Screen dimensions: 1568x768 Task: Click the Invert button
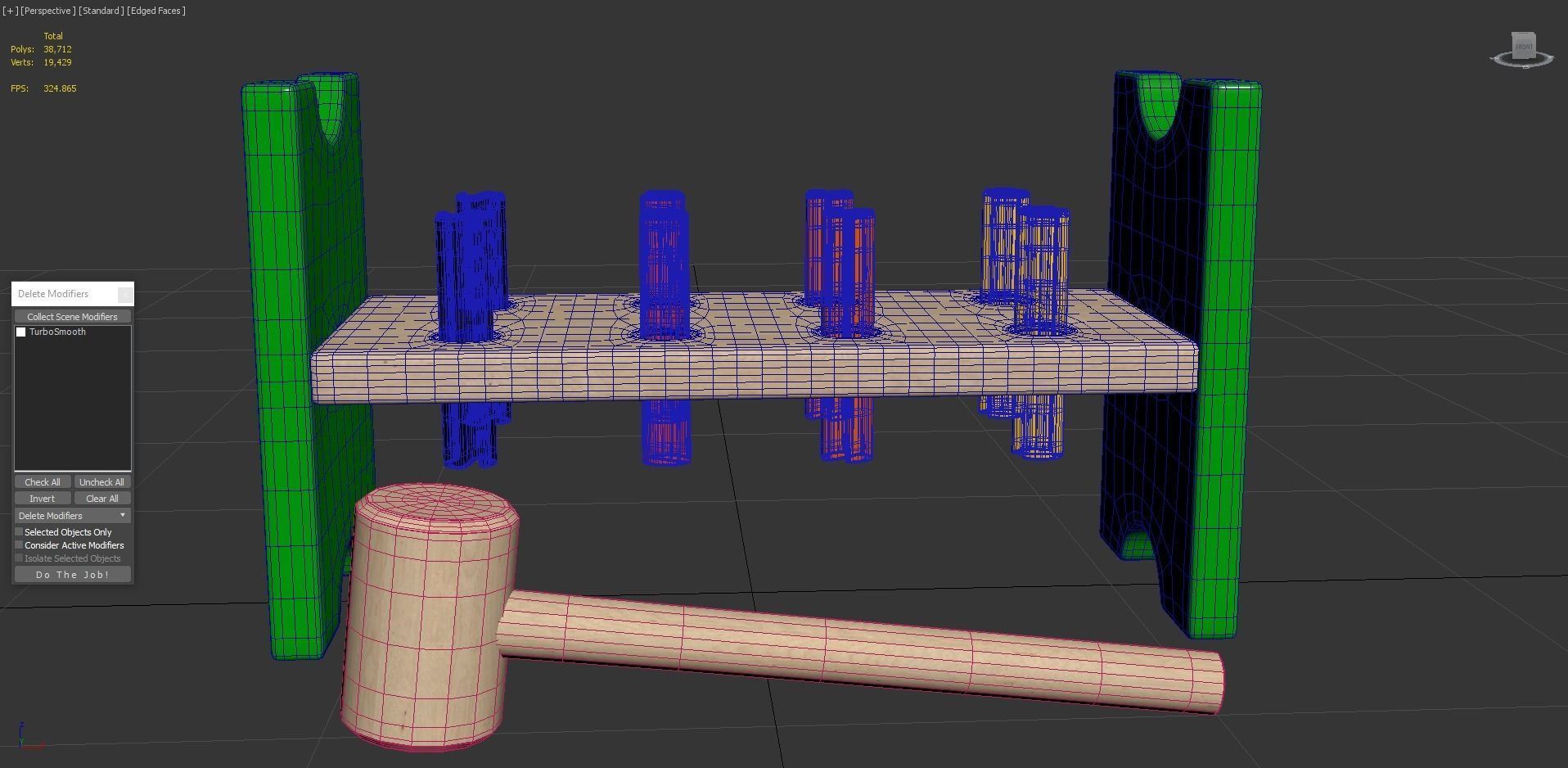point(43,499)
